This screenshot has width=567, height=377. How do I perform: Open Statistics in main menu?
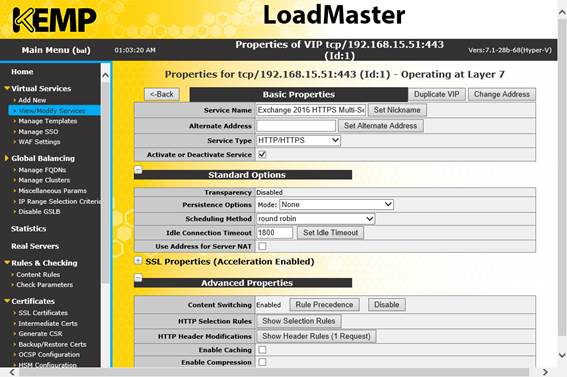coord(29,229)
